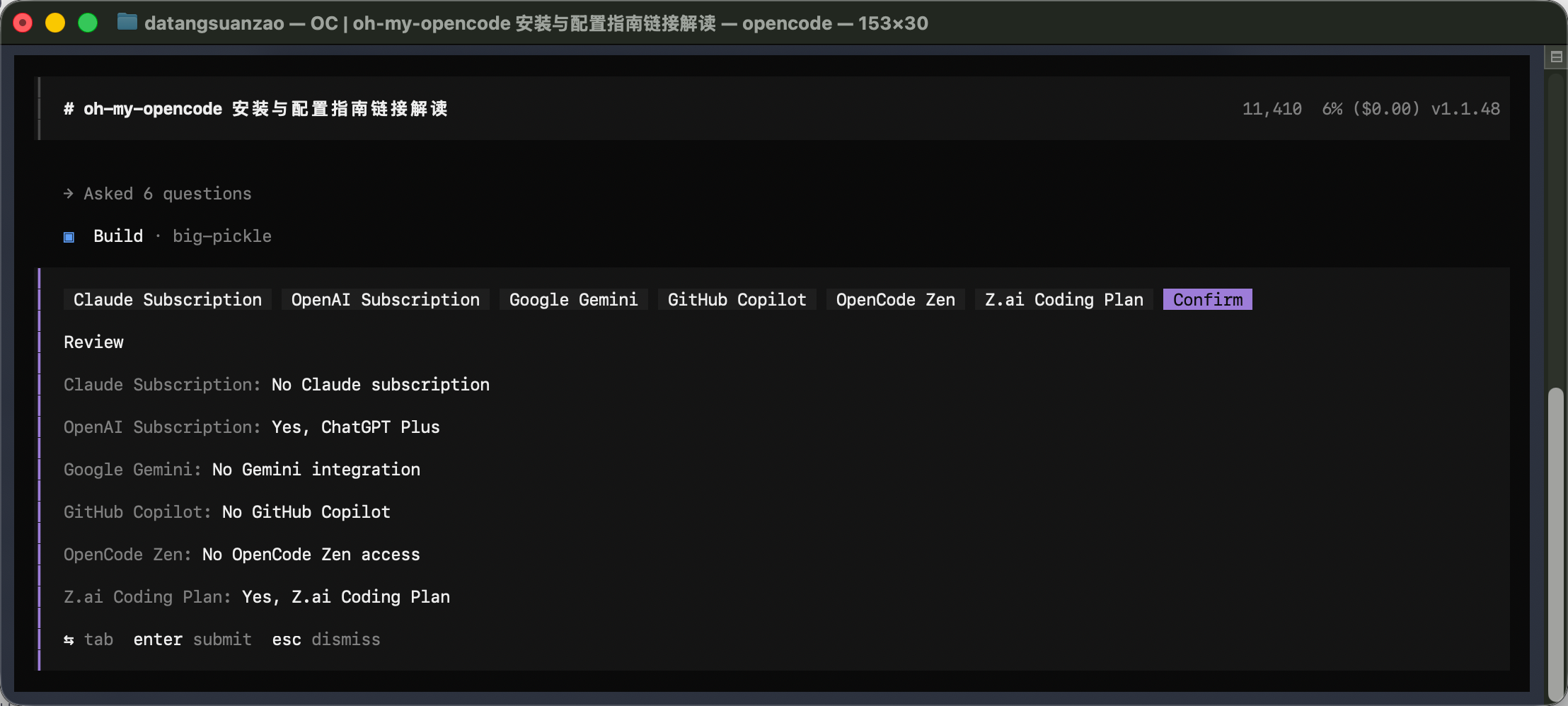Screen dimensions: 1568x706
Task: Click the session title heading text
Action: (255, 108)
